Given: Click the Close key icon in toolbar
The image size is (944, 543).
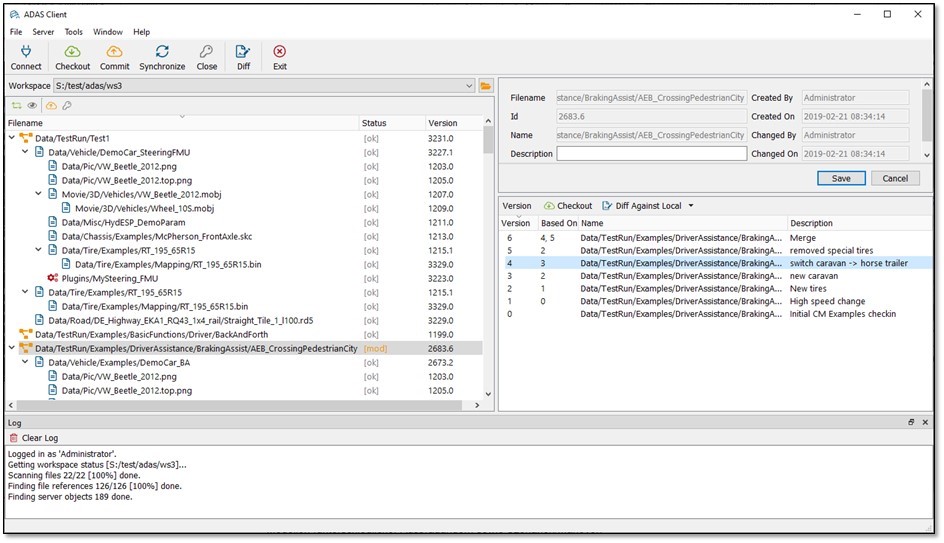Looking at the screenshot, I should 206,52.
